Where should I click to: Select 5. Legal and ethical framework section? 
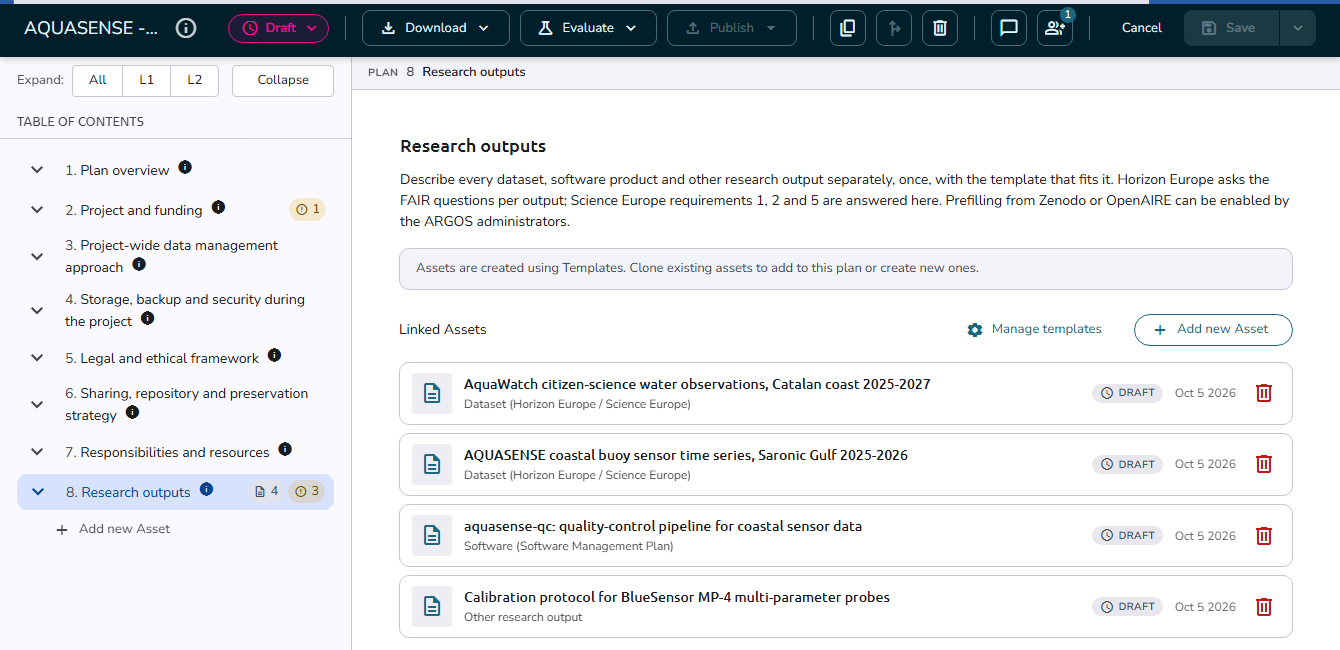click(162, 358)
